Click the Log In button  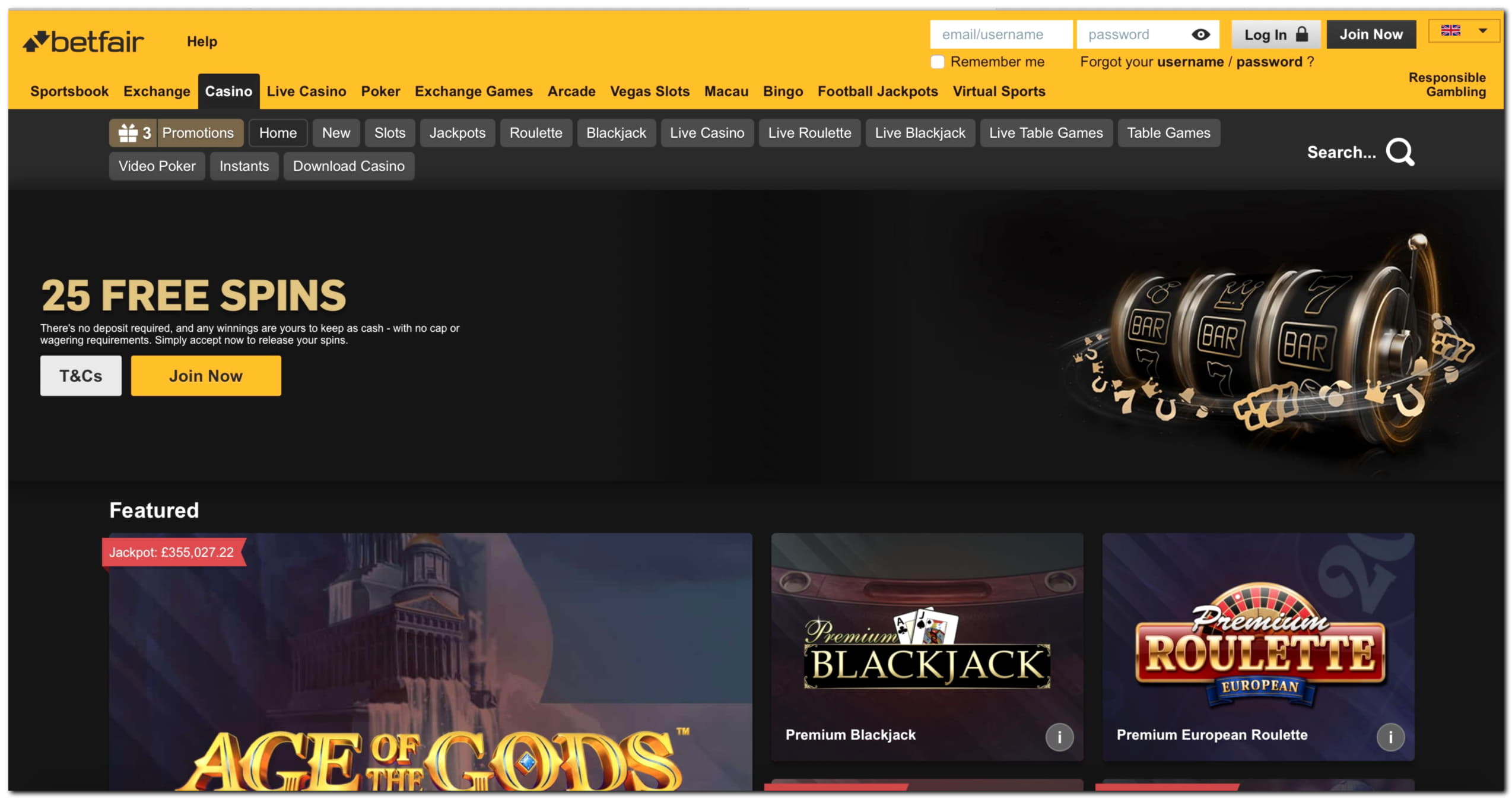click(x=1276, y=34)
